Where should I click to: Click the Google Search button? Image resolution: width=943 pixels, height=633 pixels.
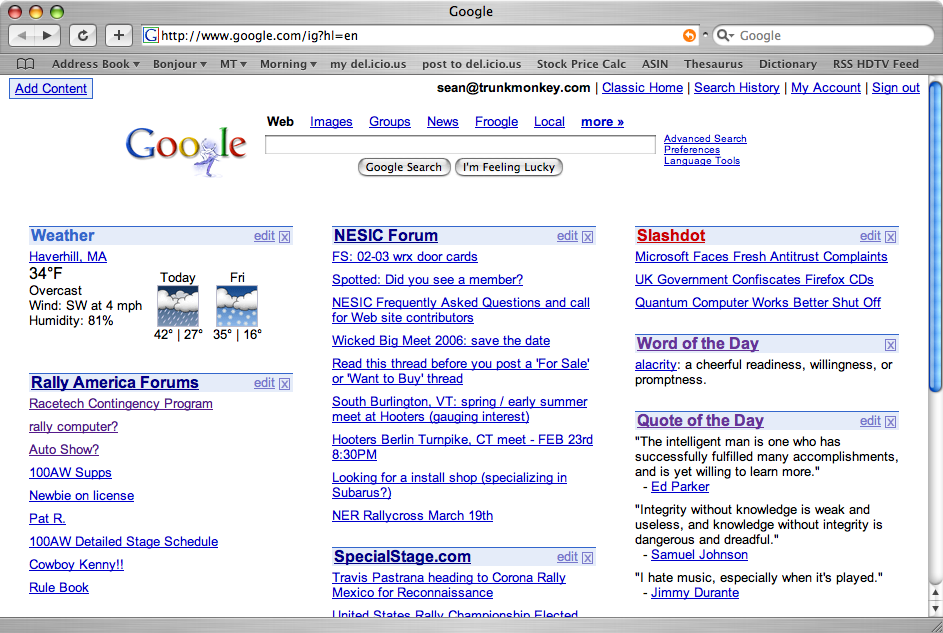click(x=404, y=167)
